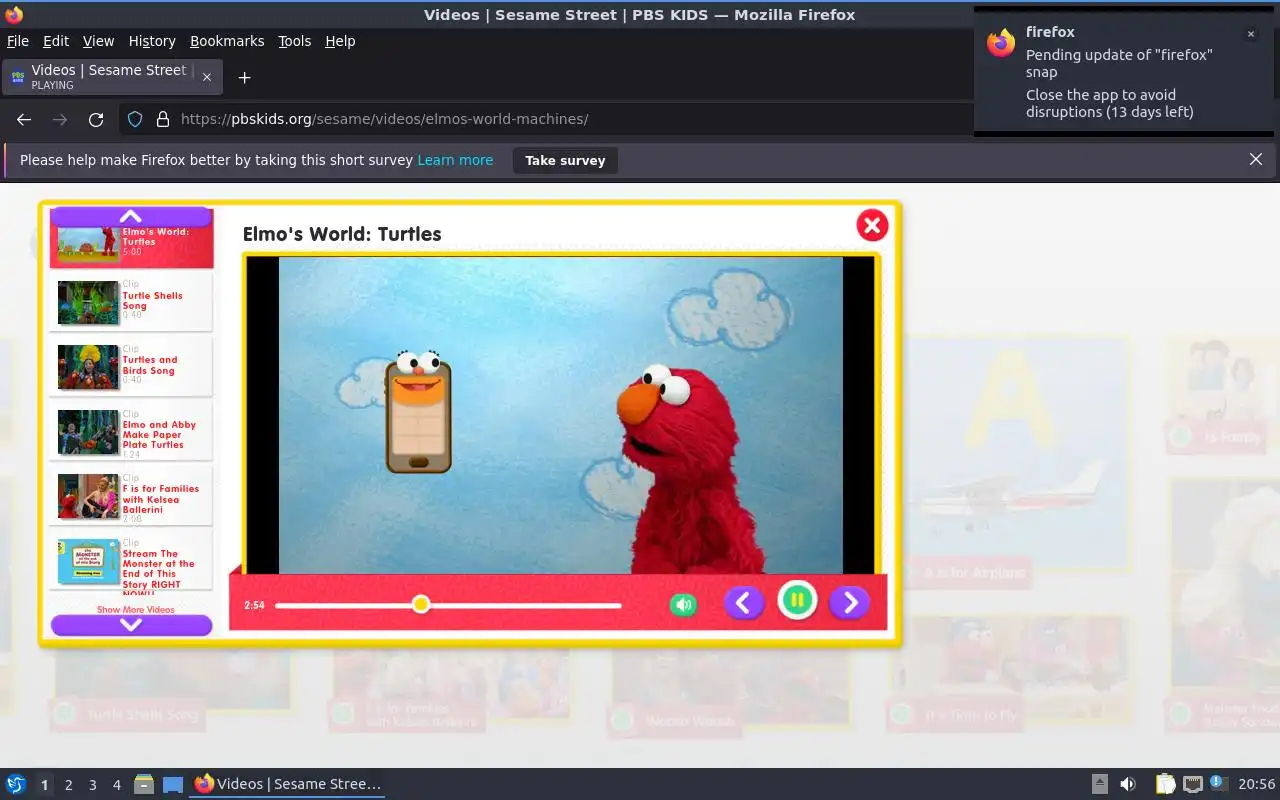Image resolution: width=1280 pixels, height=800 pixels.
Task: Click the clipboard tray icon
Action: tap(1165, 784)
